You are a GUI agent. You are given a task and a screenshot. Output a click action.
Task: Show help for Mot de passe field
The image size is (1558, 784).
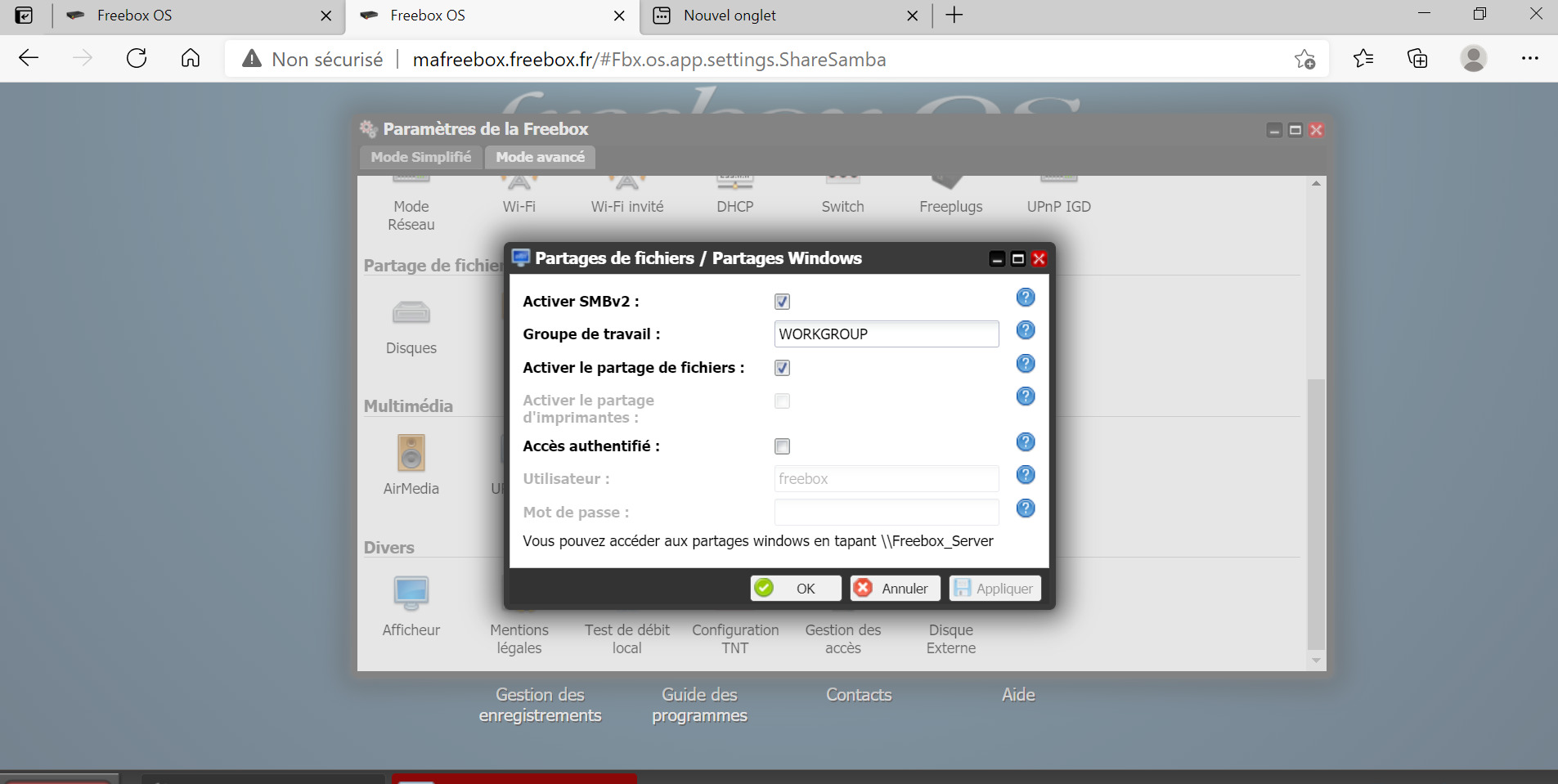[1025, 508]
